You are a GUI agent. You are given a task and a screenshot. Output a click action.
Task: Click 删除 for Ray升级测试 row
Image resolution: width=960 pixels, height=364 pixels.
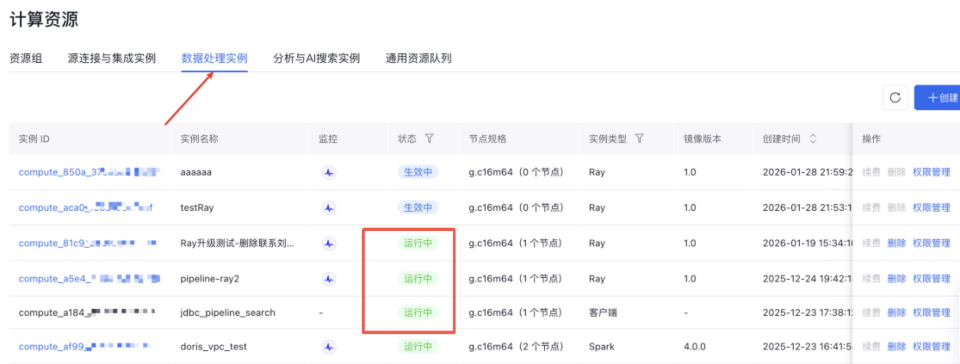pyautogui.click(x=896, y=243)
